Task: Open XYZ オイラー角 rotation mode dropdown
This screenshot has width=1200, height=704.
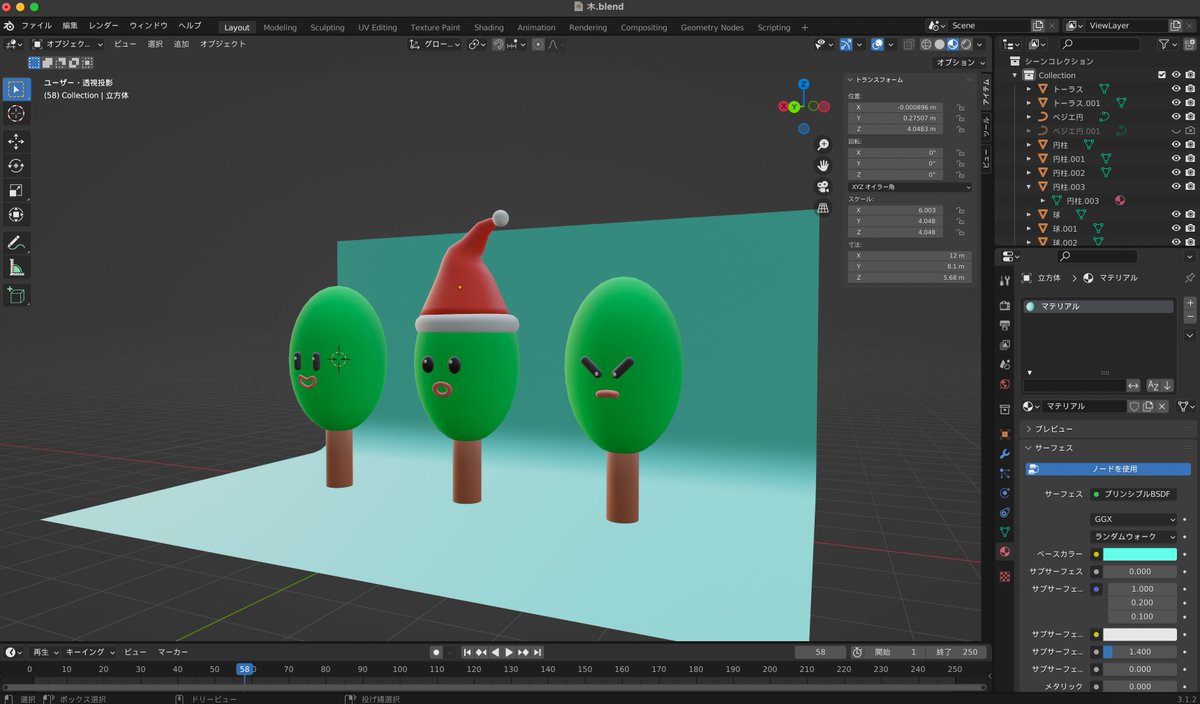Action: [910, 187]
